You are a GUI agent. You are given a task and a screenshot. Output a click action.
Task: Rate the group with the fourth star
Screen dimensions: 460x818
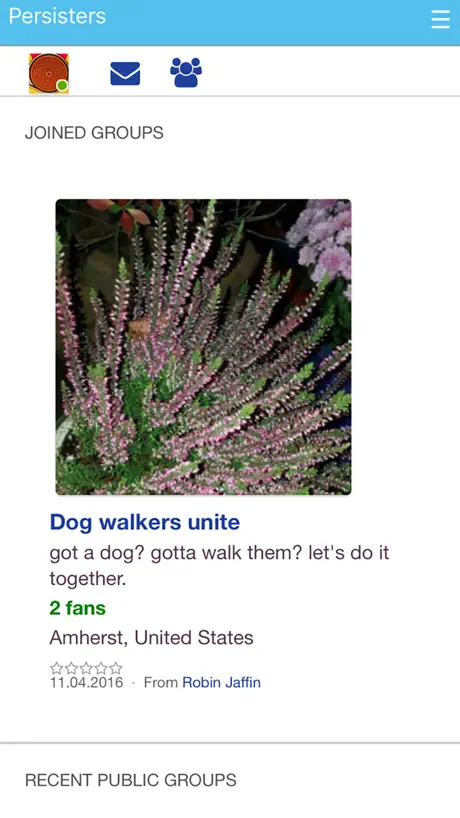pyautogui.click(x=101, y=668)
